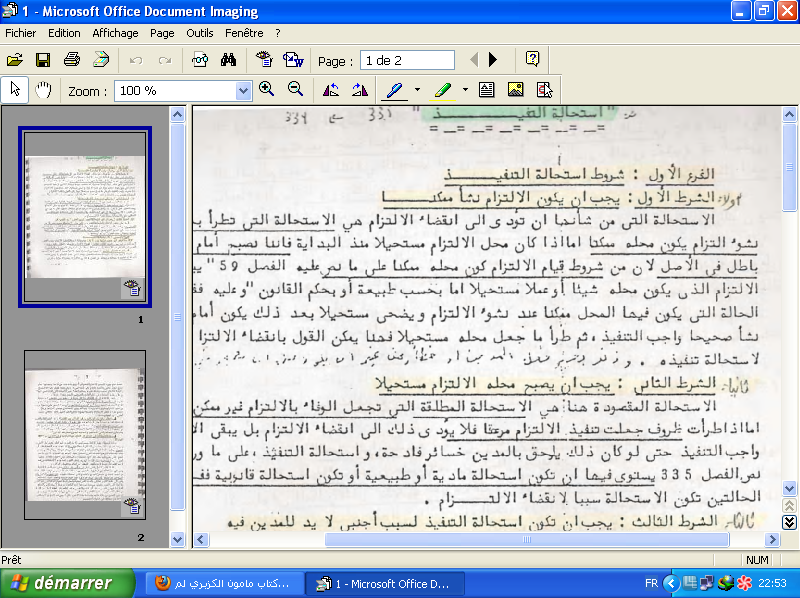The image size is (800, 598).
Task: Click the pink flower tray icon
Action: 744,583
